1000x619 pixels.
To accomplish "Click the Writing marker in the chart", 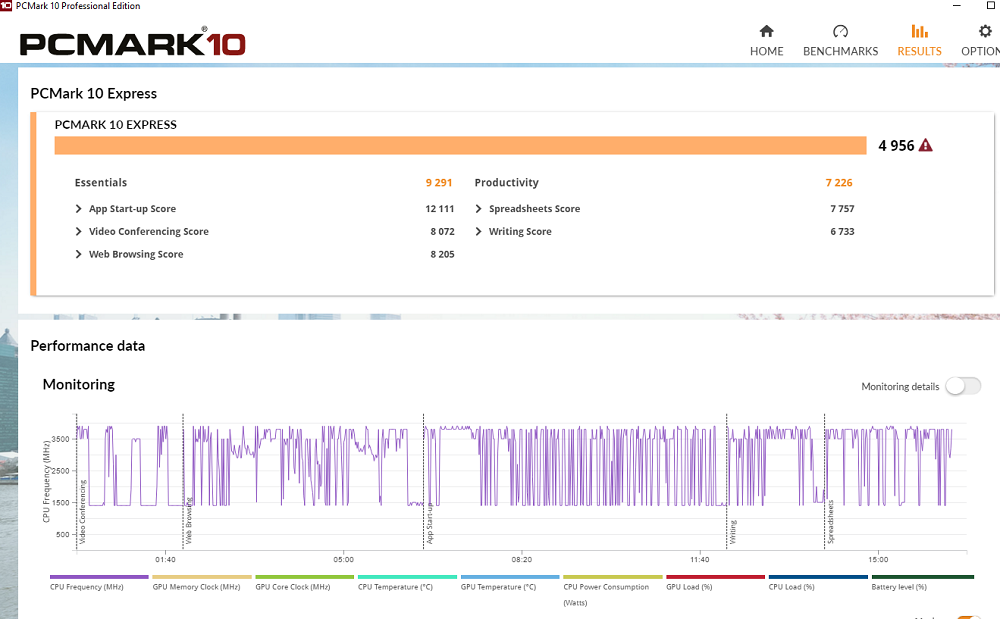I will pos(733,532).
